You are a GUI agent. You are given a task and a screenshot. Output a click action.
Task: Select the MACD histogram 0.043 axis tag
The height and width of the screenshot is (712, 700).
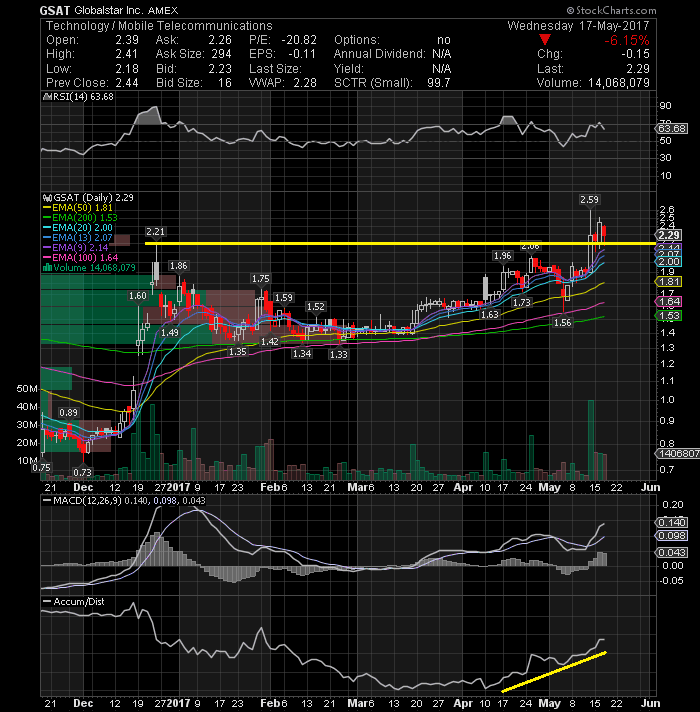click(672, 553)
